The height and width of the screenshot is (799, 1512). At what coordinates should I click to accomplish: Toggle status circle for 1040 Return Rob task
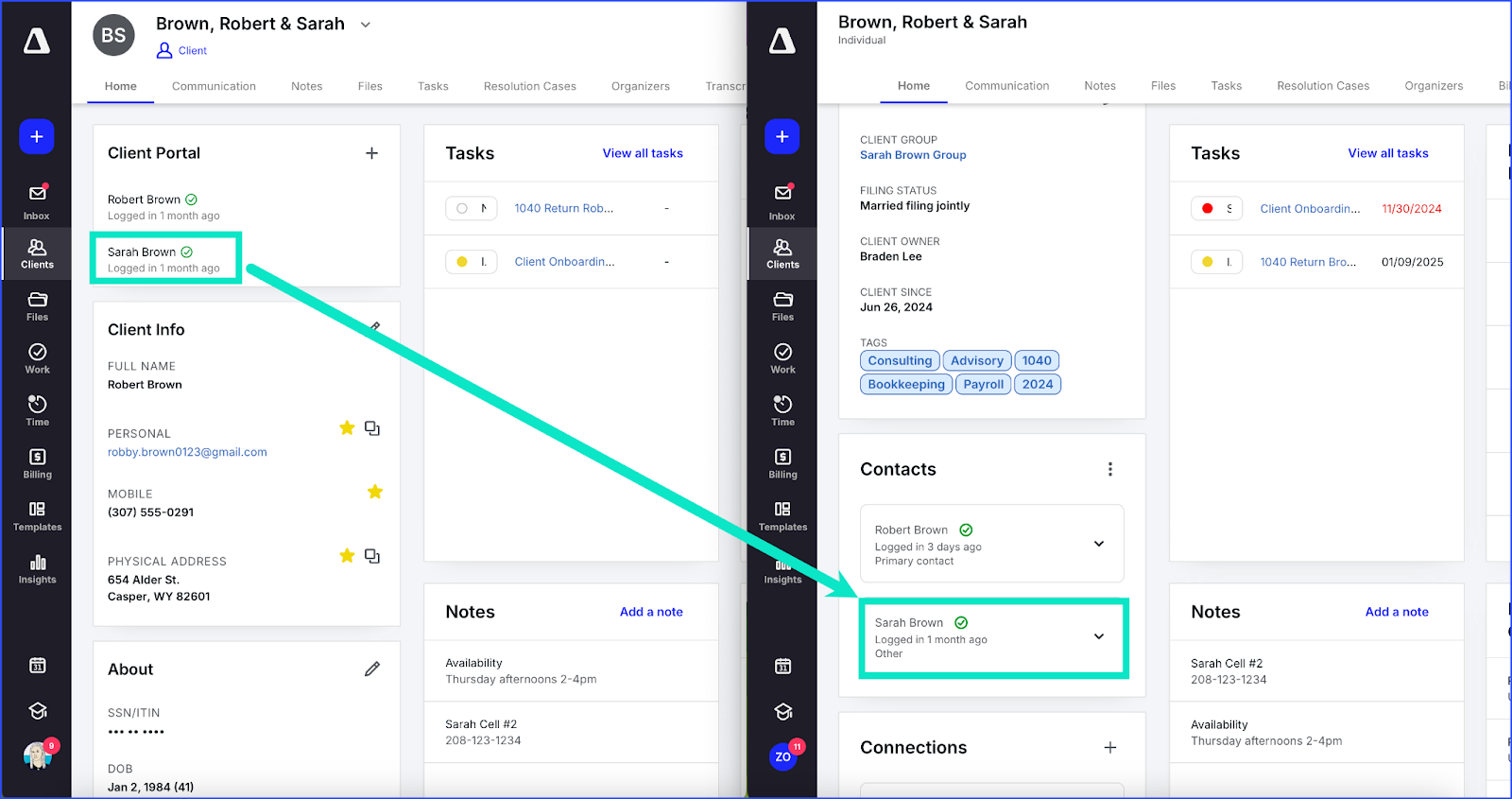click(x=462, y=209)
